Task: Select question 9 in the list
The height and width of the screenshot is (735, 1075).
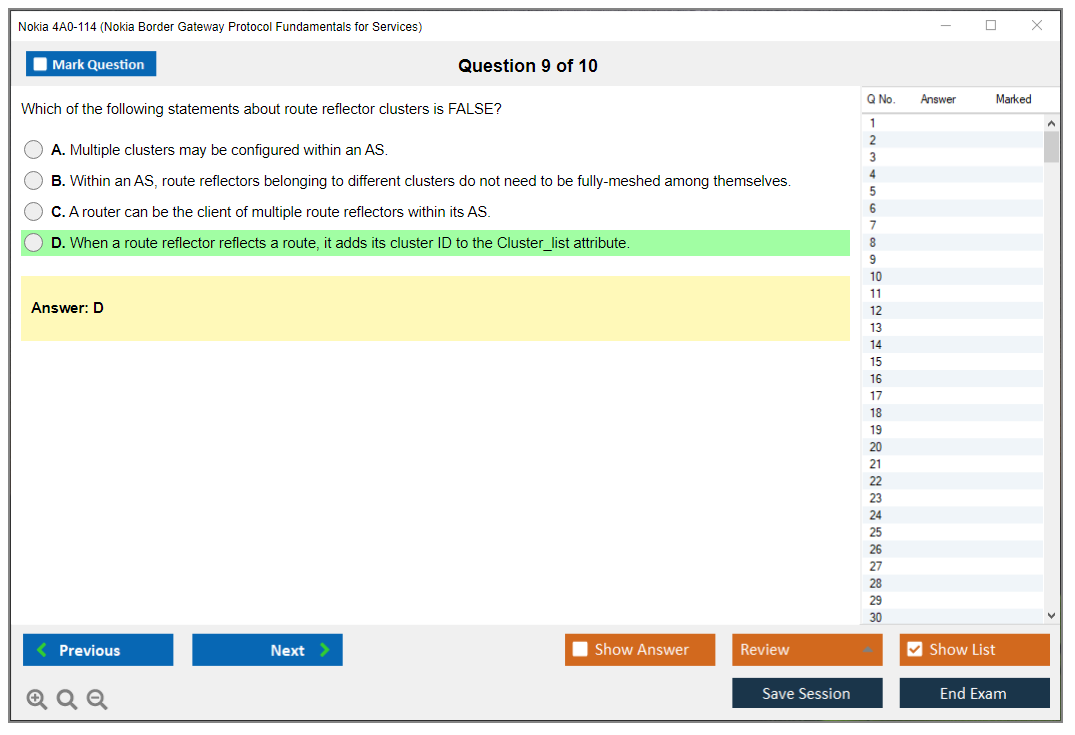Action: pyautogui.click(x=874, y=259)
